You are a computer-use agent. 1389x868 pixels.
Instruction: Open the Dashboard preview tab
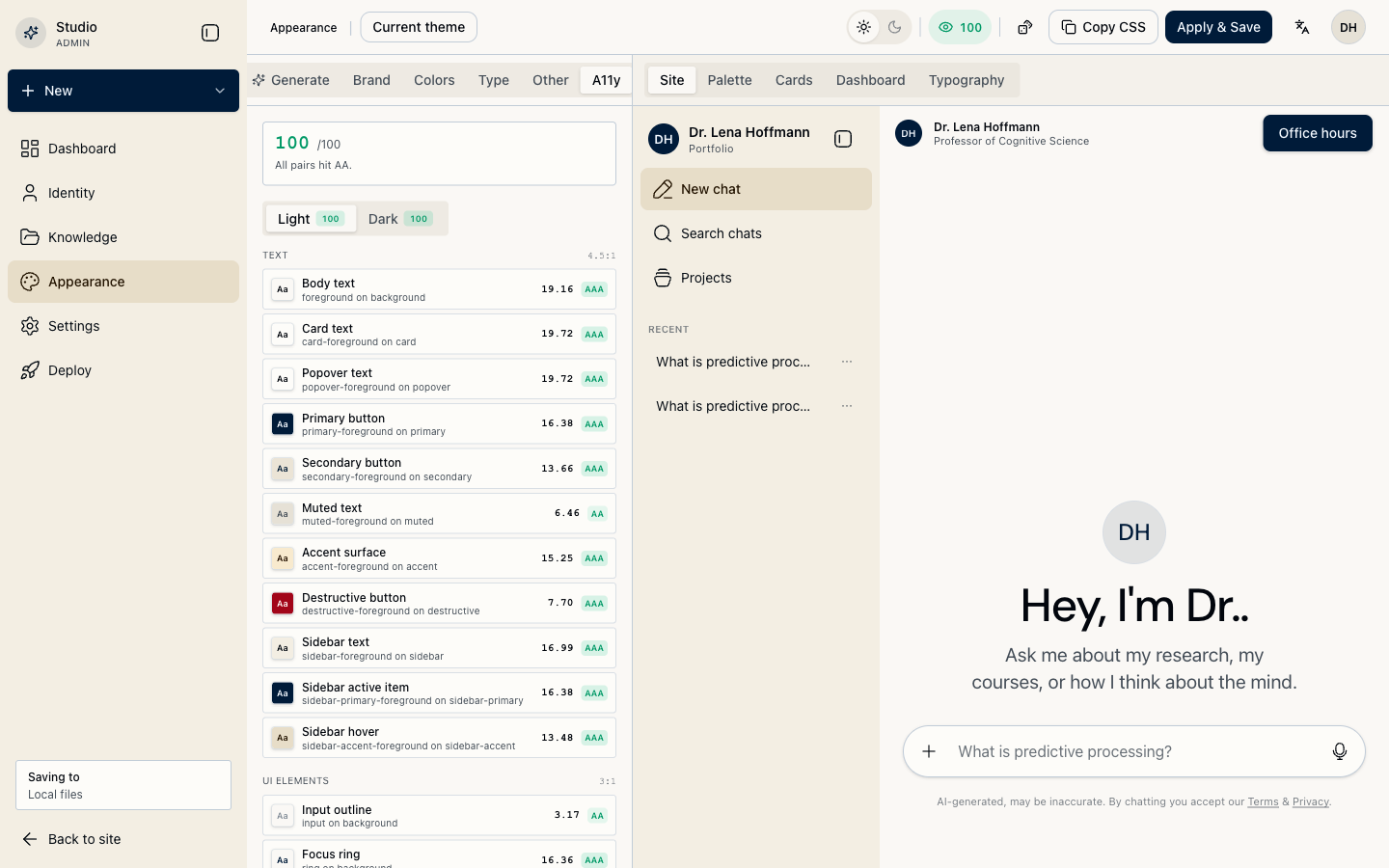coord(870,80)
